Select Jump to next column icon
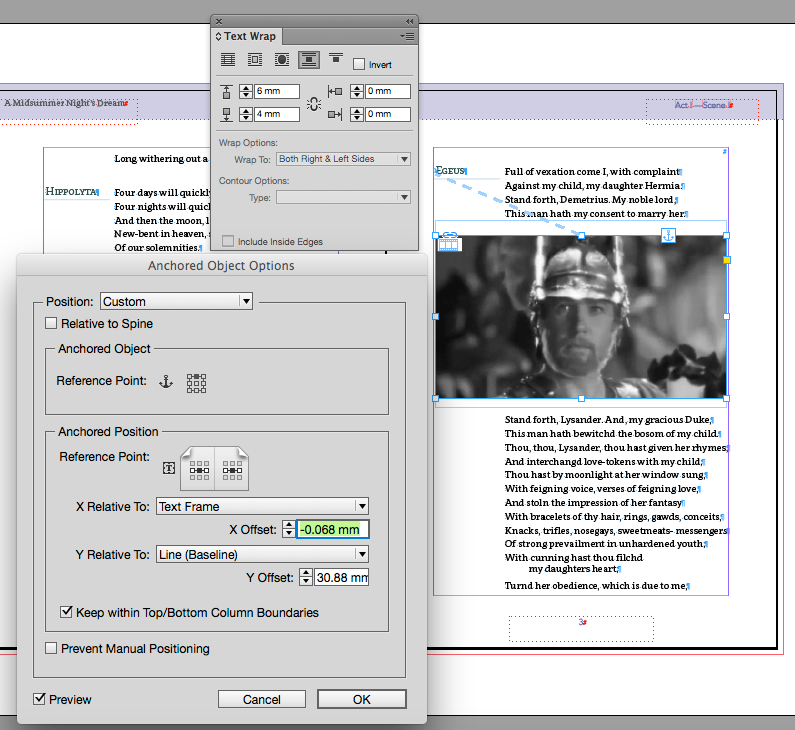This screenshot has width=795, height=730. click(336, 58)
